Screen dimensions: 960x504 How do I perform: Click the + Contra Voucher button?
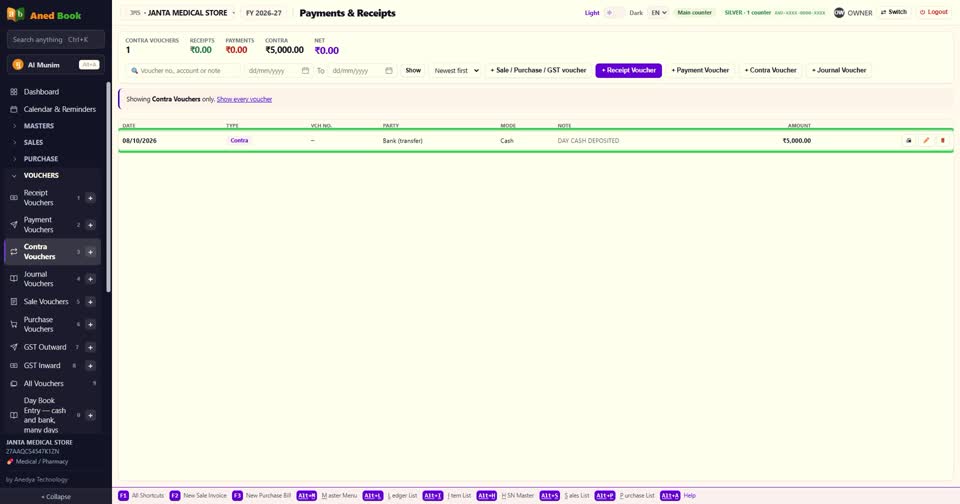(770, 70)
